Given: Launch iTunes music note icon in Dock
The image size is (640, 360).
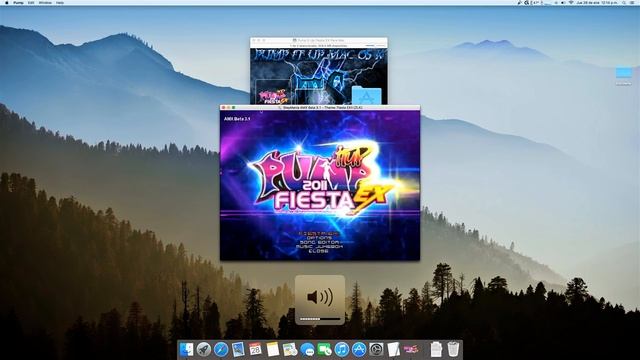Looking at the screenshot, I should click(x=342, y=349).
